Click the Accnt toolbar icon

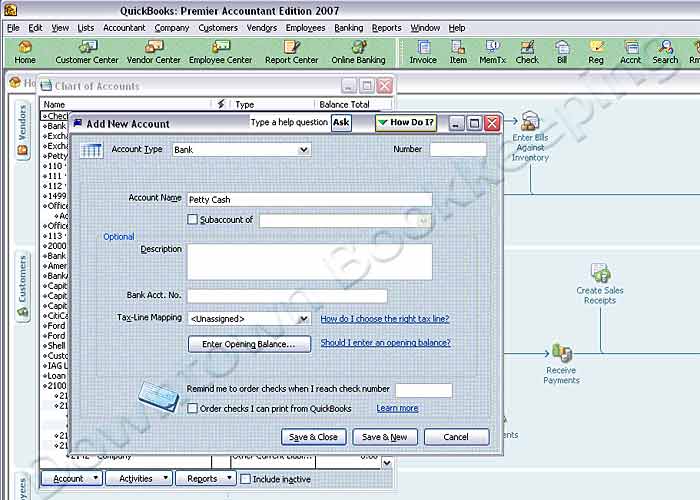point(630,53)
